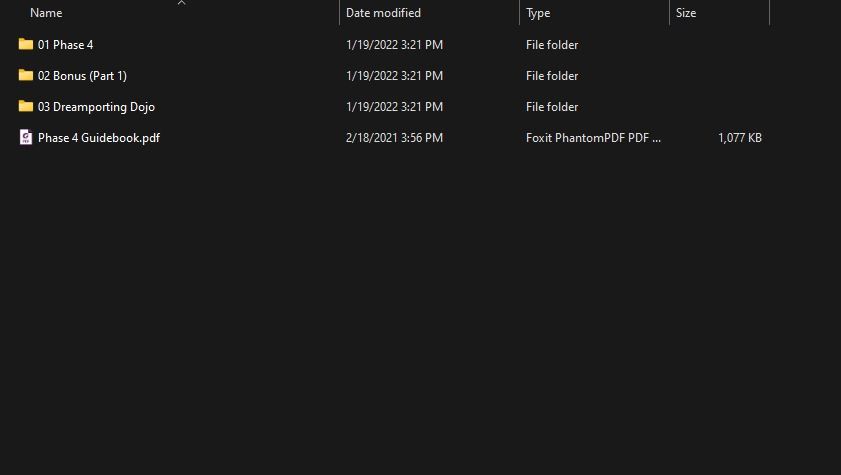This screenshot has height=475, width=841.
Task: Click the 03 Dreamporting Dojo folder icon
Action: click(26, 107)
